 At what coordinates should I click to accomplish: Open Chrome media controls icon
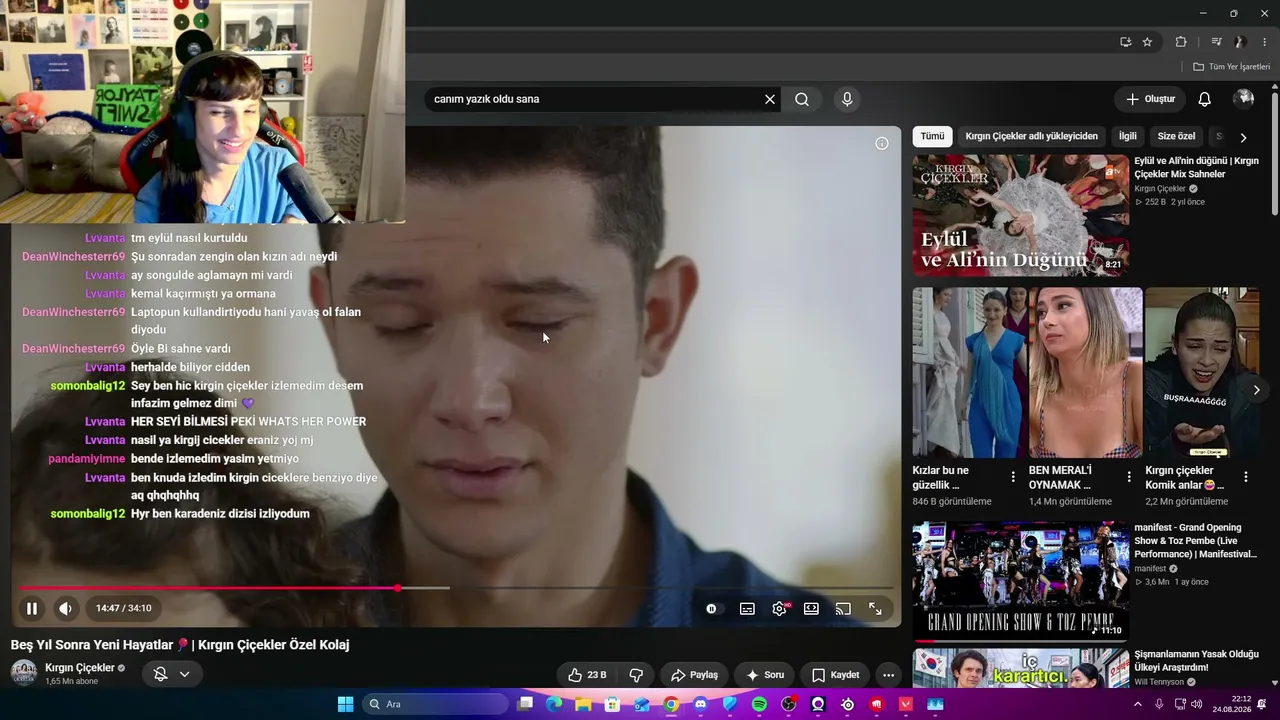tap(1216, 42)
